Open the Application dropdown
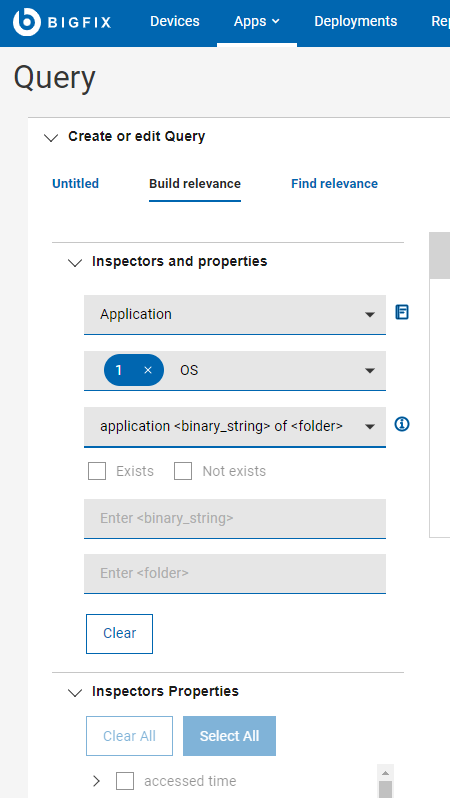This screenshot has height=798, width=450. 235,315
